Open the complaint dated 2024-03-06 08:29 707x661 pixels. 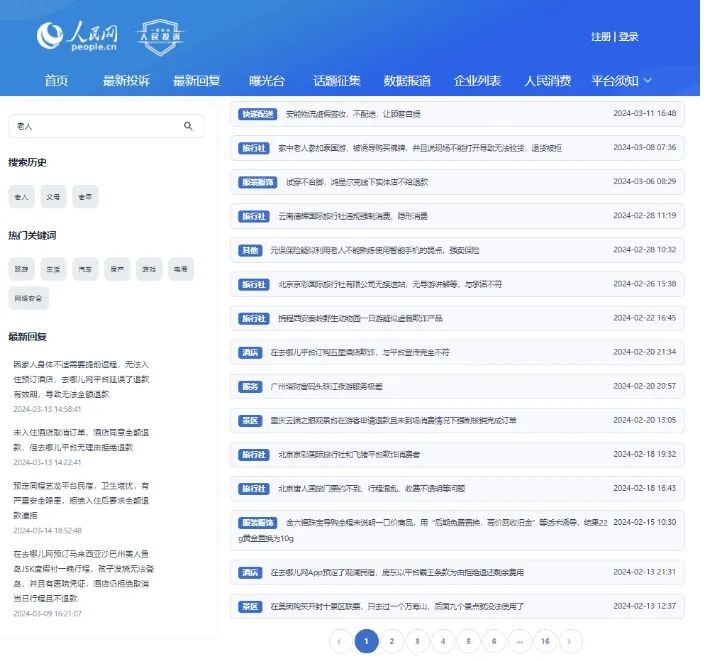pos(457,182)
